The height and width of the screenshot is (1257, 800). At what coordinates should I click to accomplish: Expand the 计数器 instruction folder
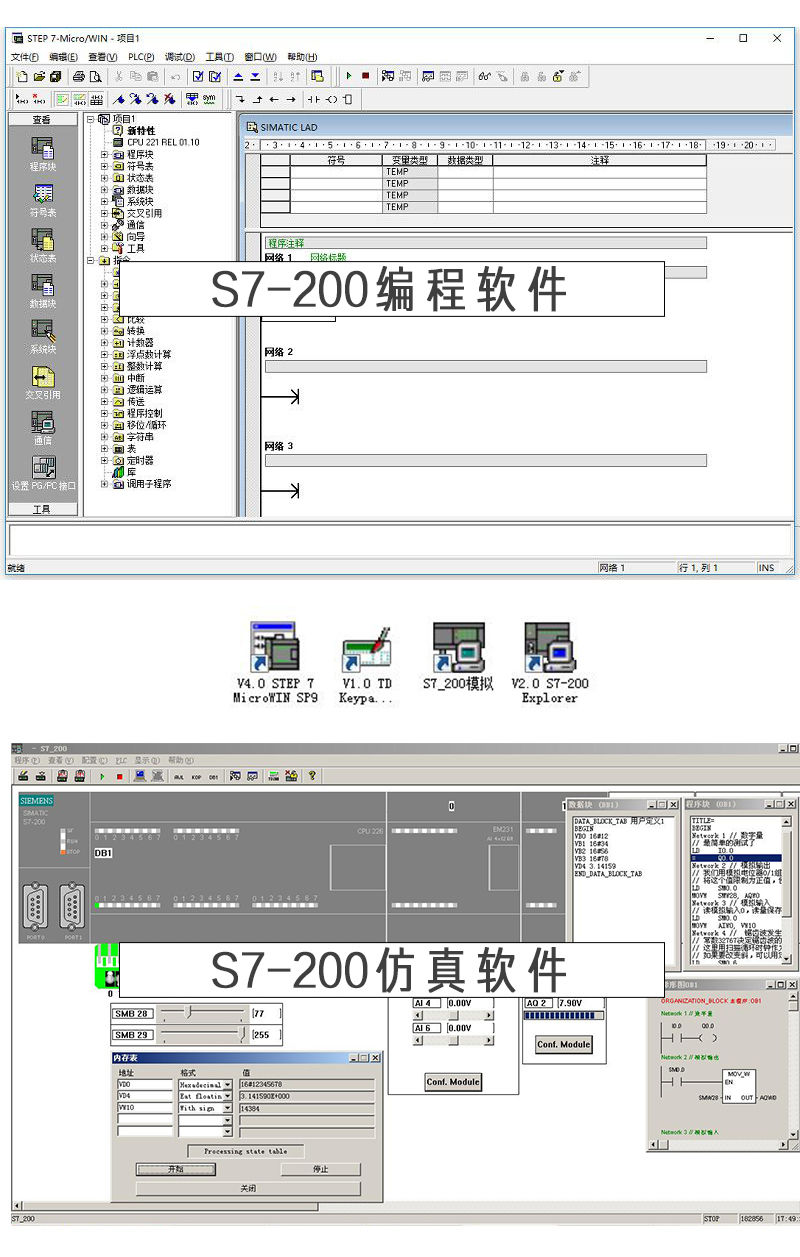point(105,343)
